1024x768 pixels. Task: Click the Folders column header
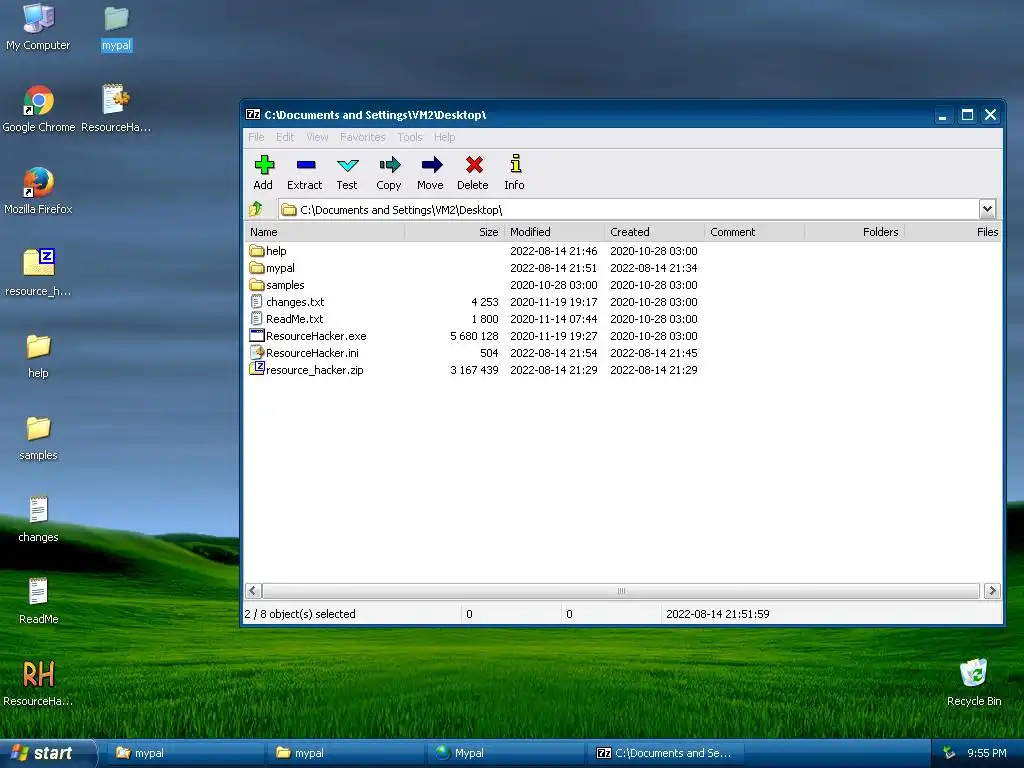point(854,232)
